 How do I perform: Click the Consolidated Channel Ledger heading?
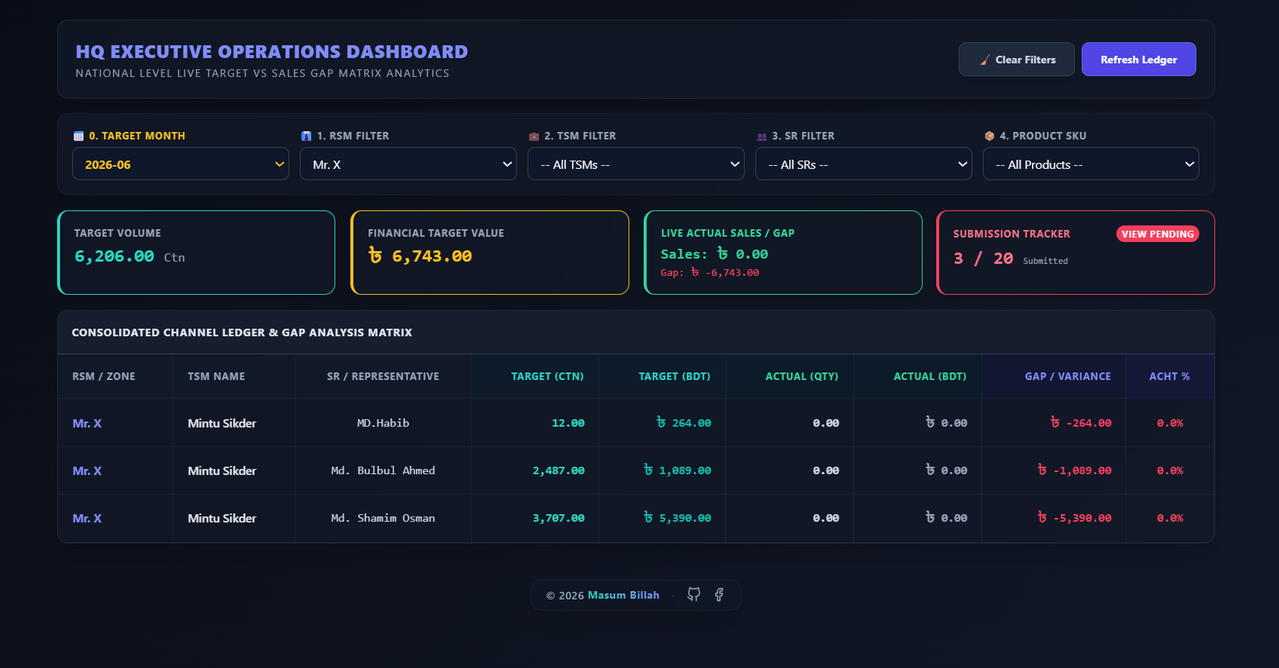click(x=242, y=332)
